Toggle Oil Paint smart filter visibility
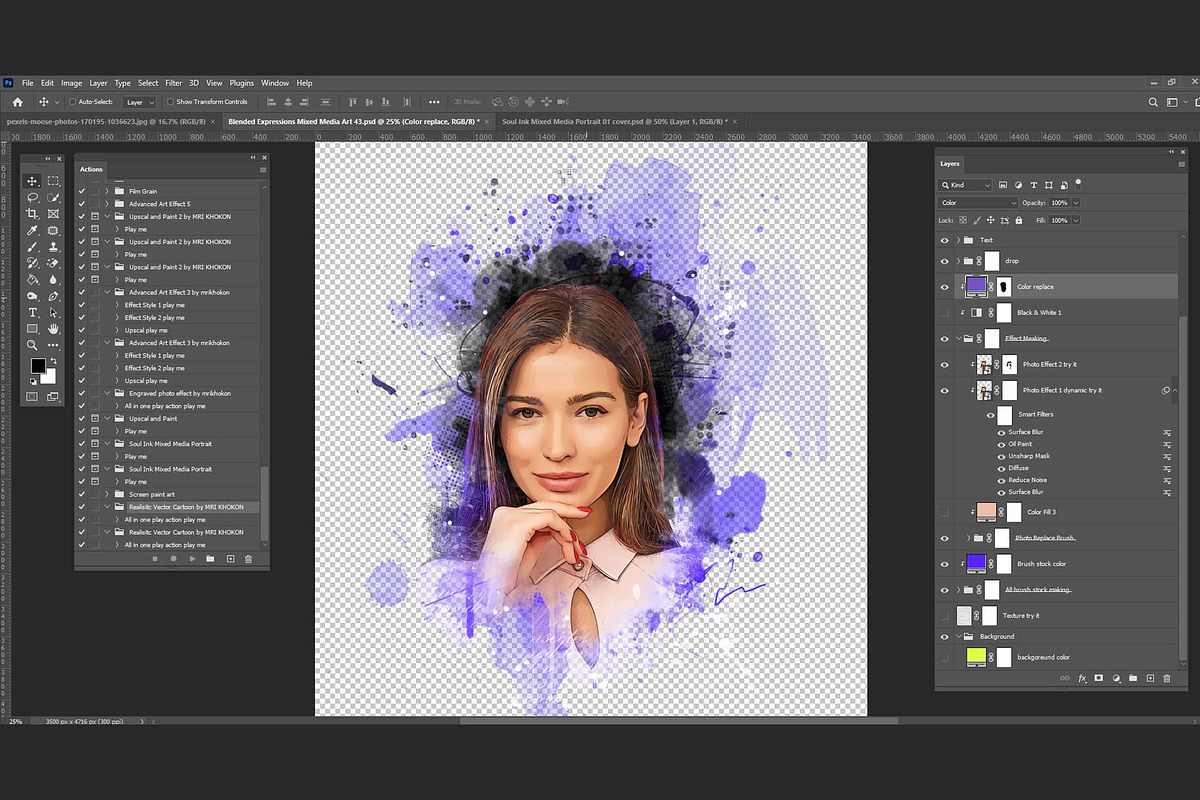 point(1002,444)
